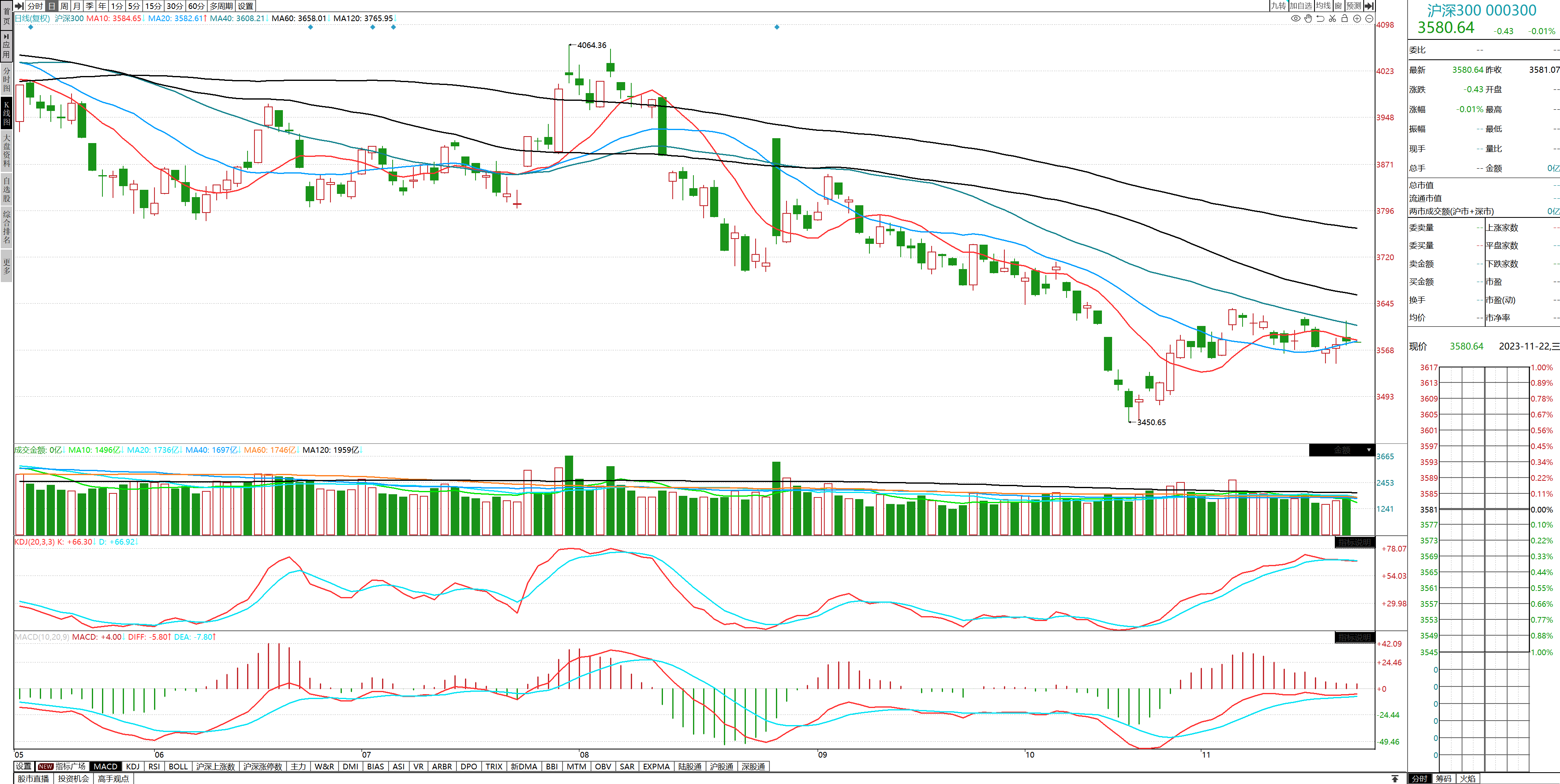The image size is (1560, 784).
Task: Toggle the eye visibility icon above chart
Action: pos(1296,18)
